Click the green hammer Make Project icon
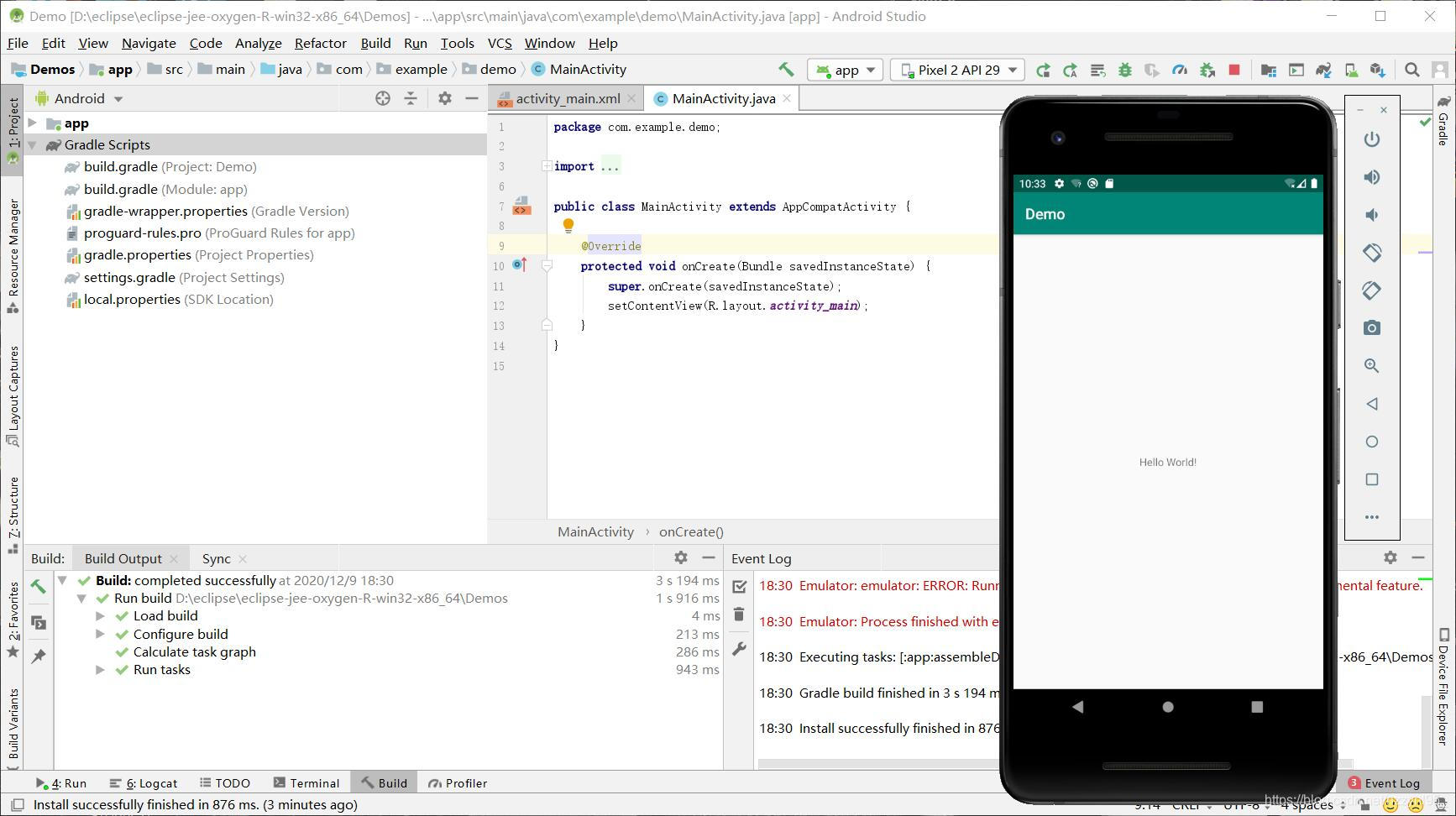The height and width of the screenshot is (816, 1456). click(786, 70)
